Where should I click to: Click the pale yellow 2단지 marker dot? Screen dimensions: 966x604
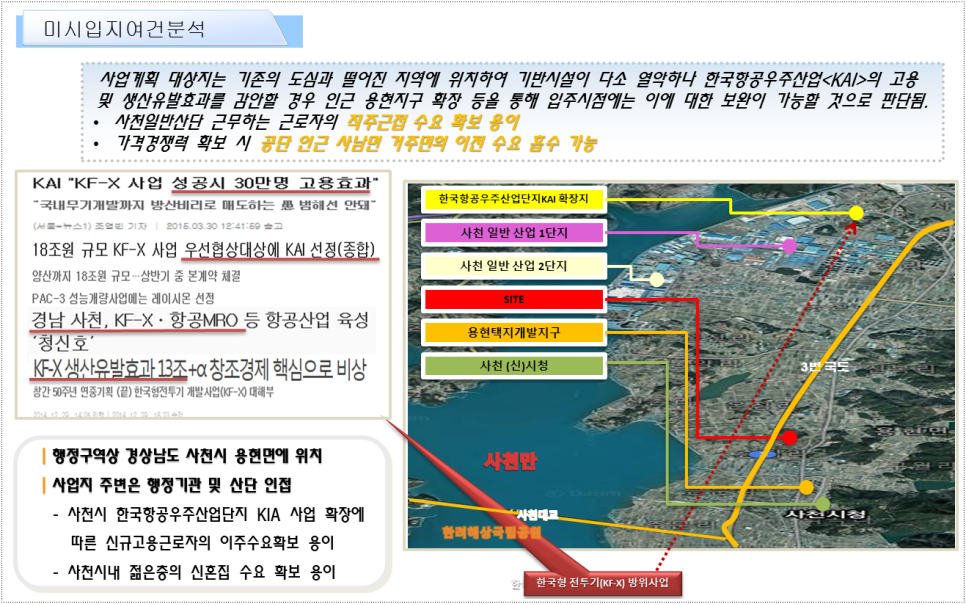coord(657,280)
